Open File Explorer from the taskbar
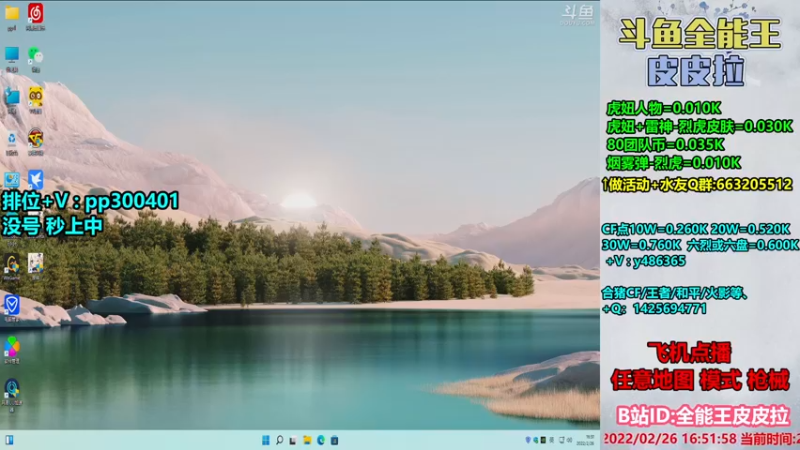Screen dimensions: 800x450 click(307, 440)
